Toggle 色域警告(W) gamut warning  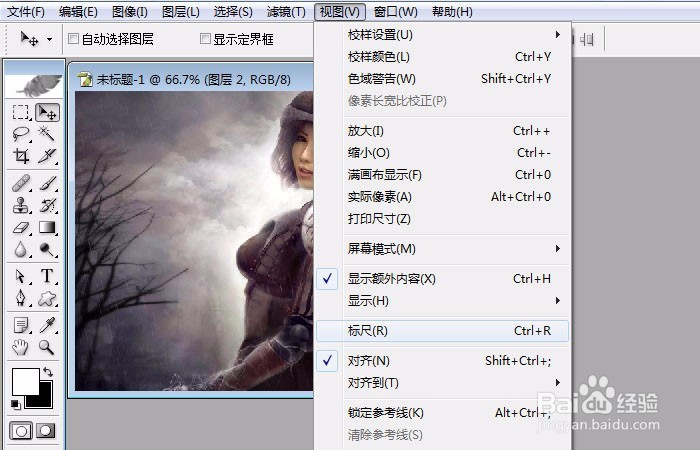442,79
